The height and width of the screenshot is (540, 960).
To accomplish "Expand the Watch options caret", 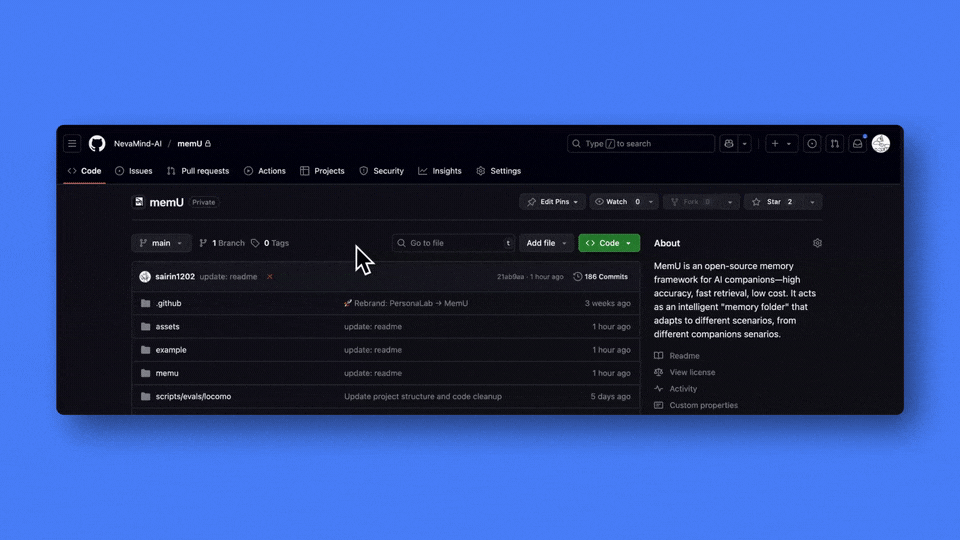I will point(651,202).
